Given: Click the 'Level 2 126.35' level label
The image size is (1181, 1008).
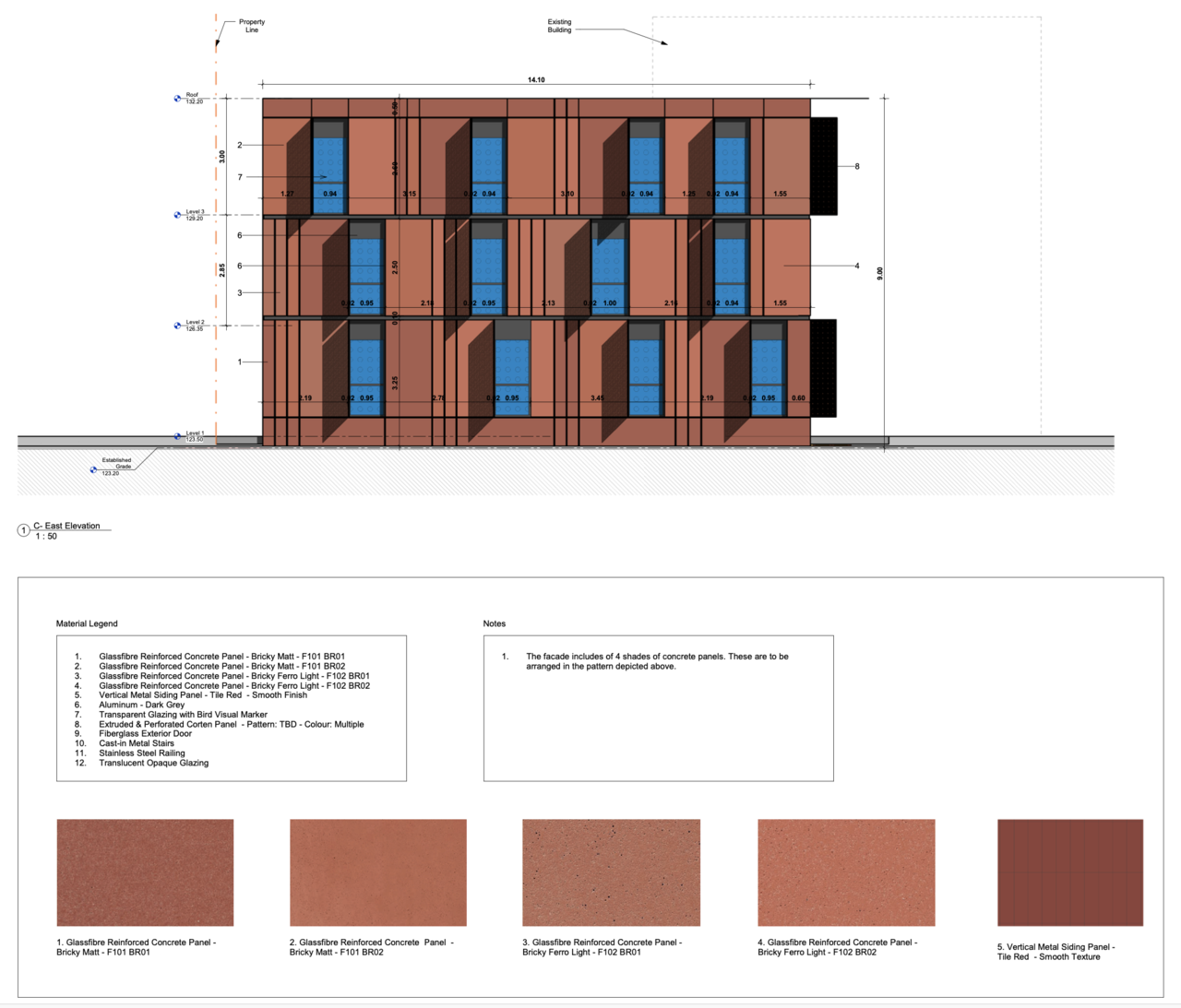Looking at the screenshot, I should pyautogui.click(x=195, y=326).
